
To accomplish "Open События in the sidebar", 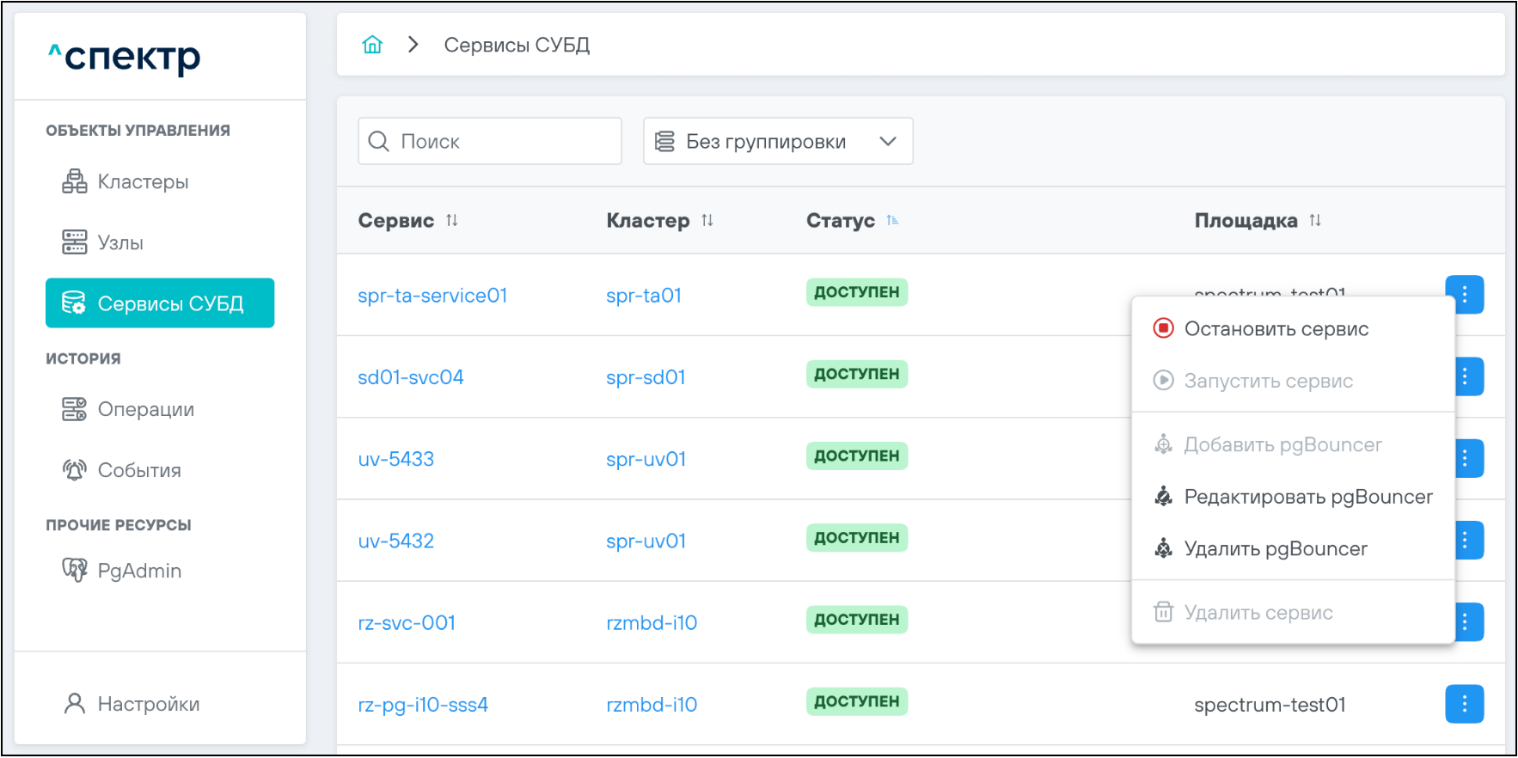I will click(x=138, y=470).
